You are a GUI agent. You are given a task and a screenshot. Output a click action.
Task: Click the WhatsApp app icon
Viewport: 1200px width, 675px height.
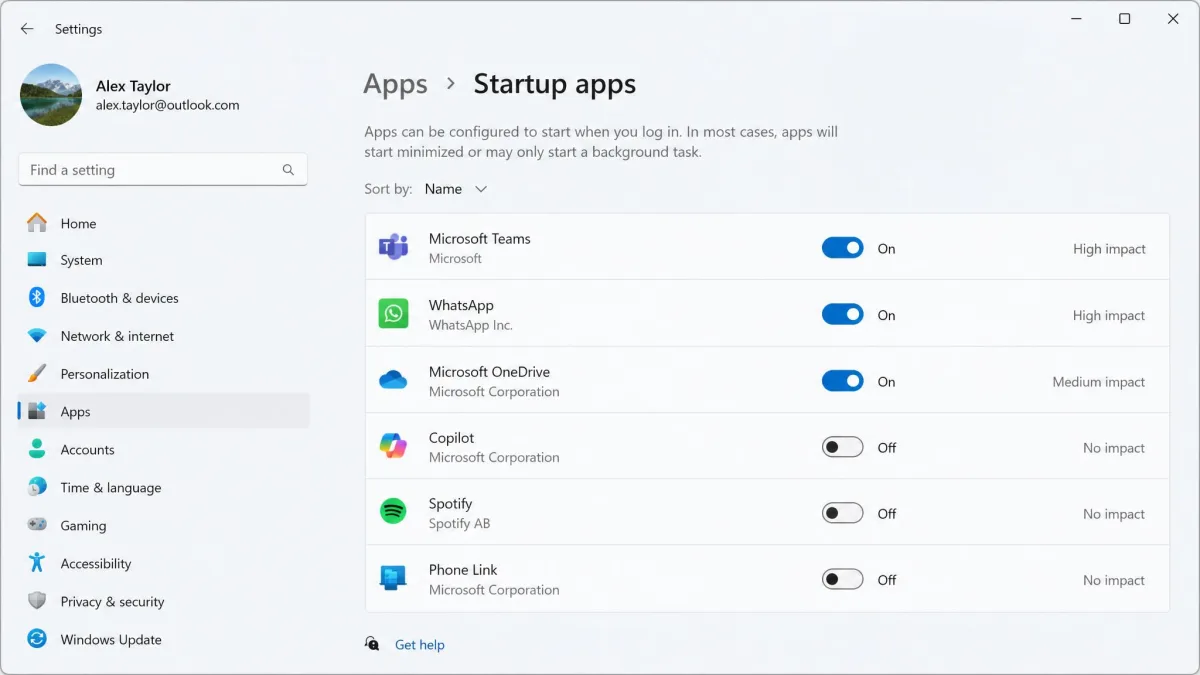[393, 313]
